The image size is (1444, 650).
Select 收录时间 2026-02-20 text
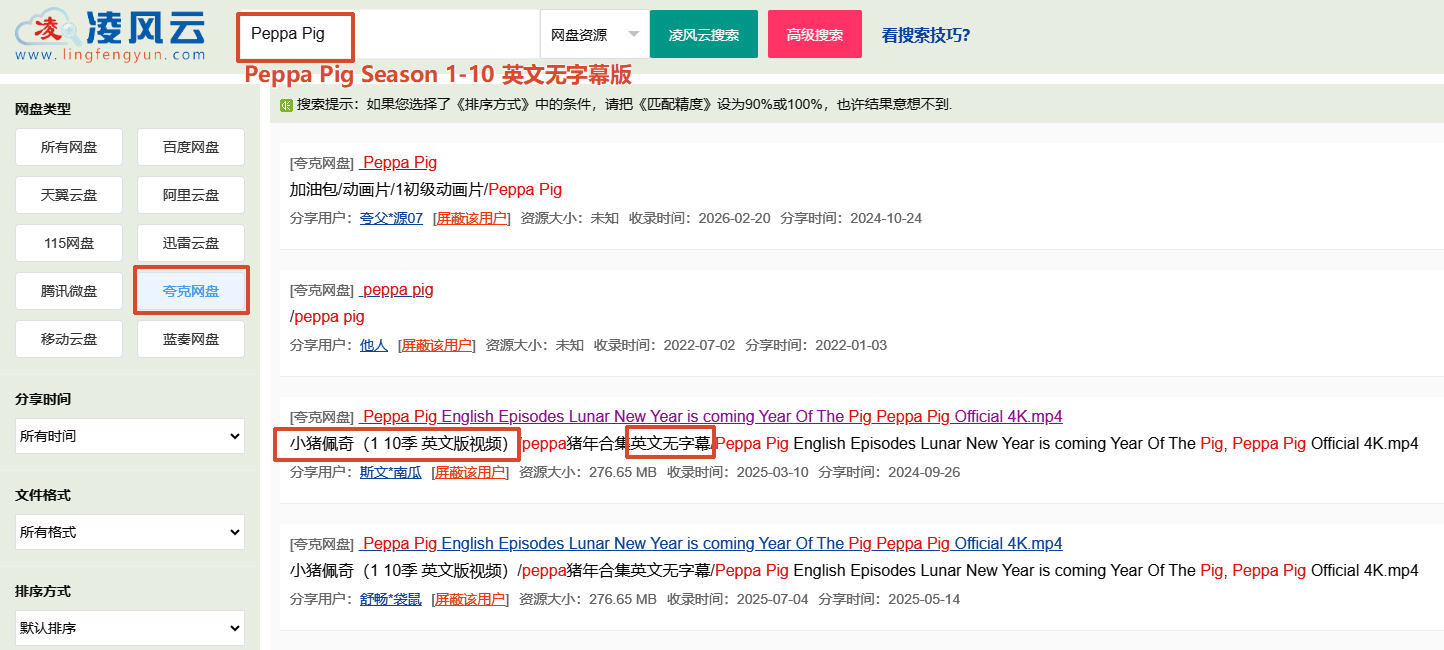(700, 218)
